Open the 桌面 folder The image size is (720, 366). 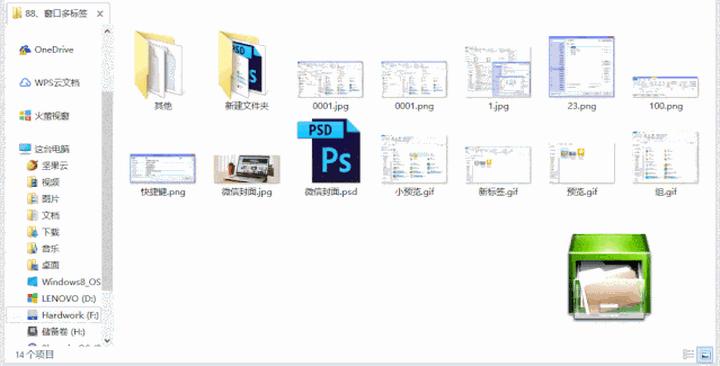coord(43,265)
